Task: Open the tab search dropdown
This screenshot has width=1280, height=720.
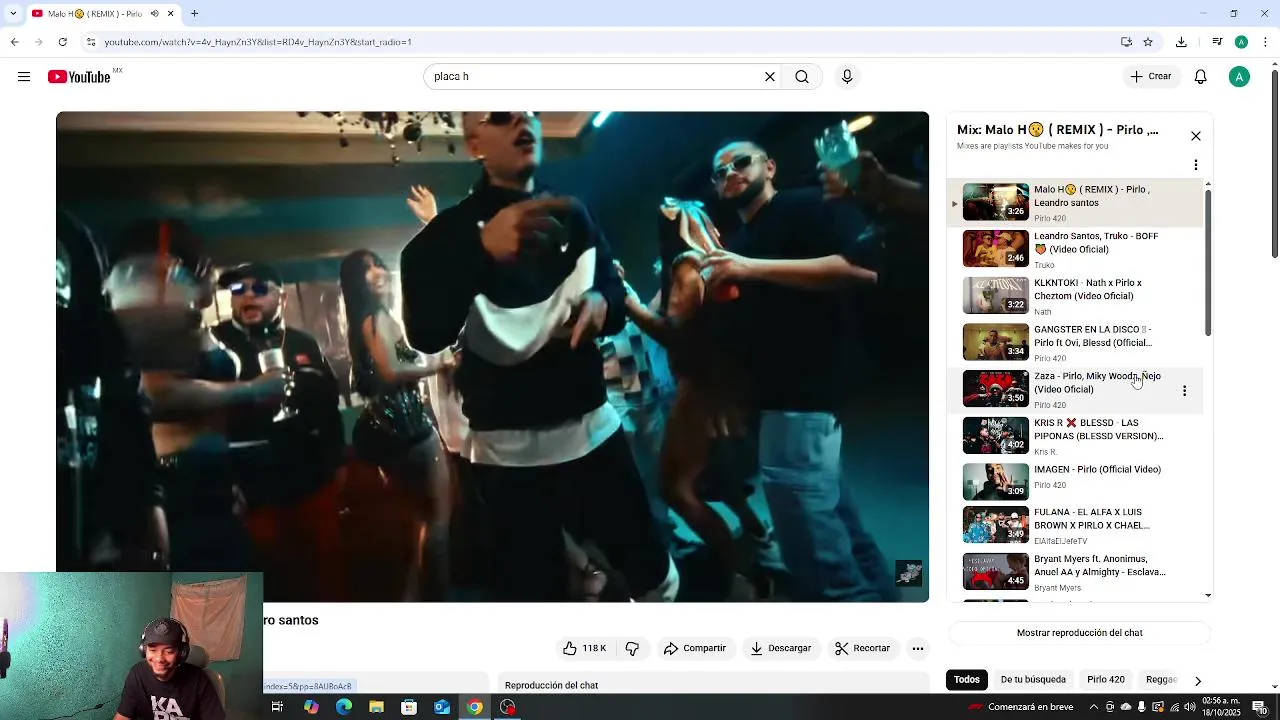Action: click(x=13, y=14)
